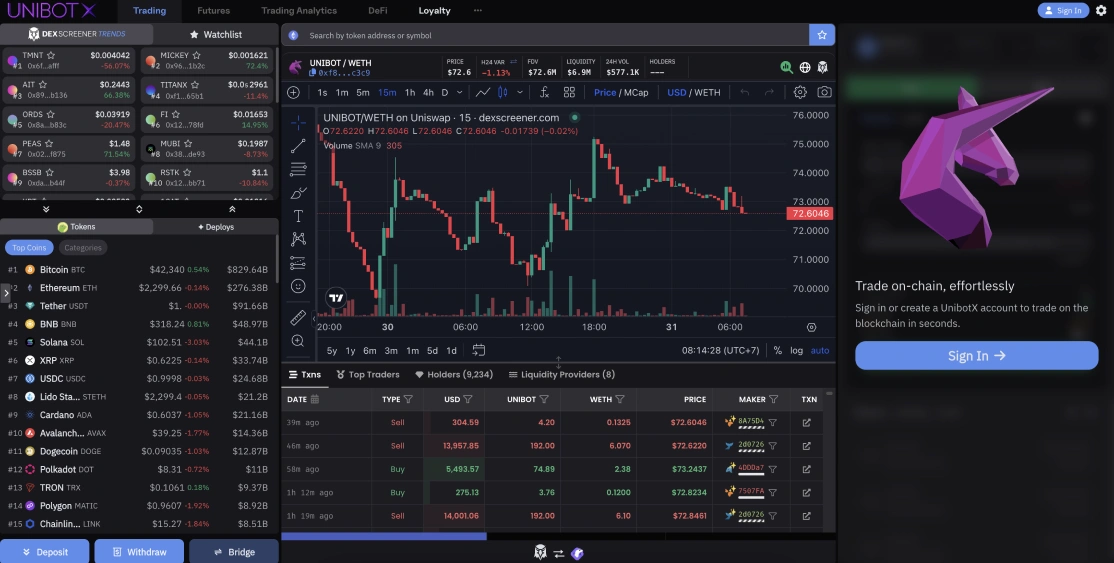Image resolution: width=1114 pixels, height=563 pixels.
Task: Open chart settings gear icon
Action: [800, 92]
